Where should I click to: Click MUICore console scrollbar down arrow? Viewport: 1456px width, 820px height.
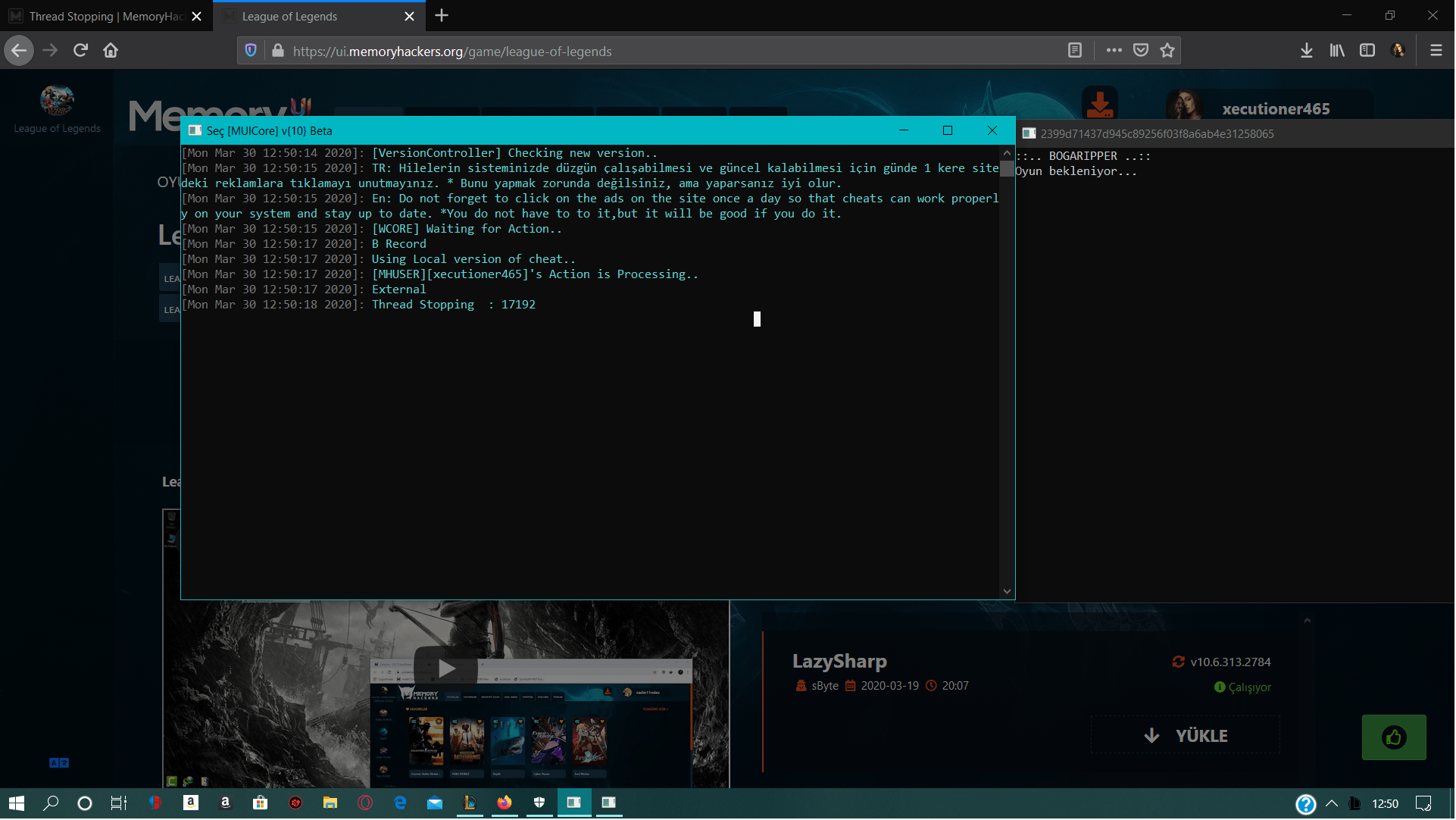coord(1007,592)
